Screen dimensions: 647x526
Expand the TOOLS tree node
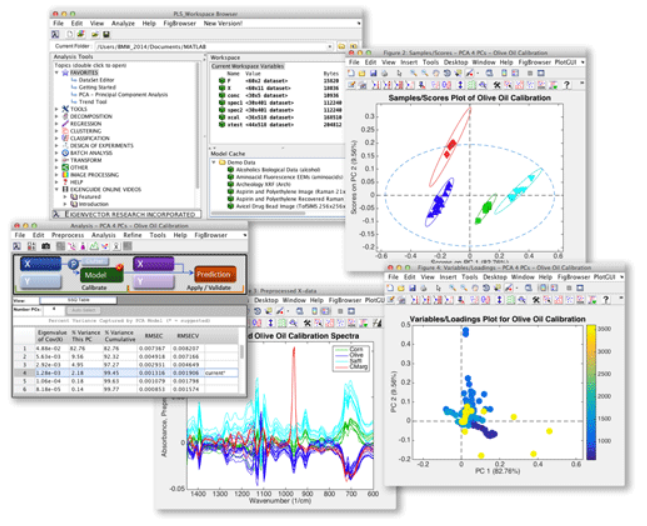pos(57,109)
